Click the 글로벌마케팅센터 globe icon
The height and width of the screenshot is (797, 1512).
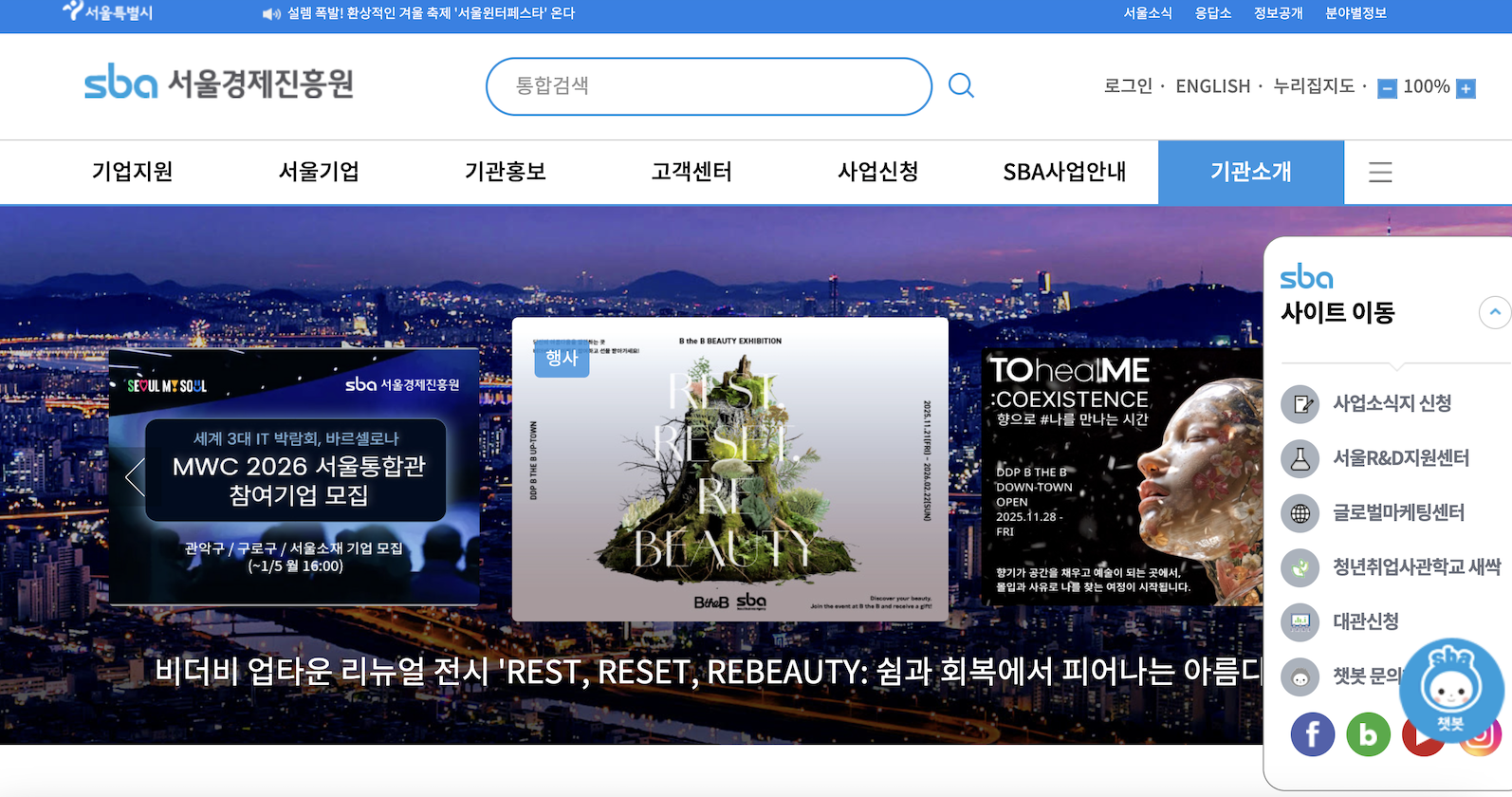click(x=1300, y=513)
